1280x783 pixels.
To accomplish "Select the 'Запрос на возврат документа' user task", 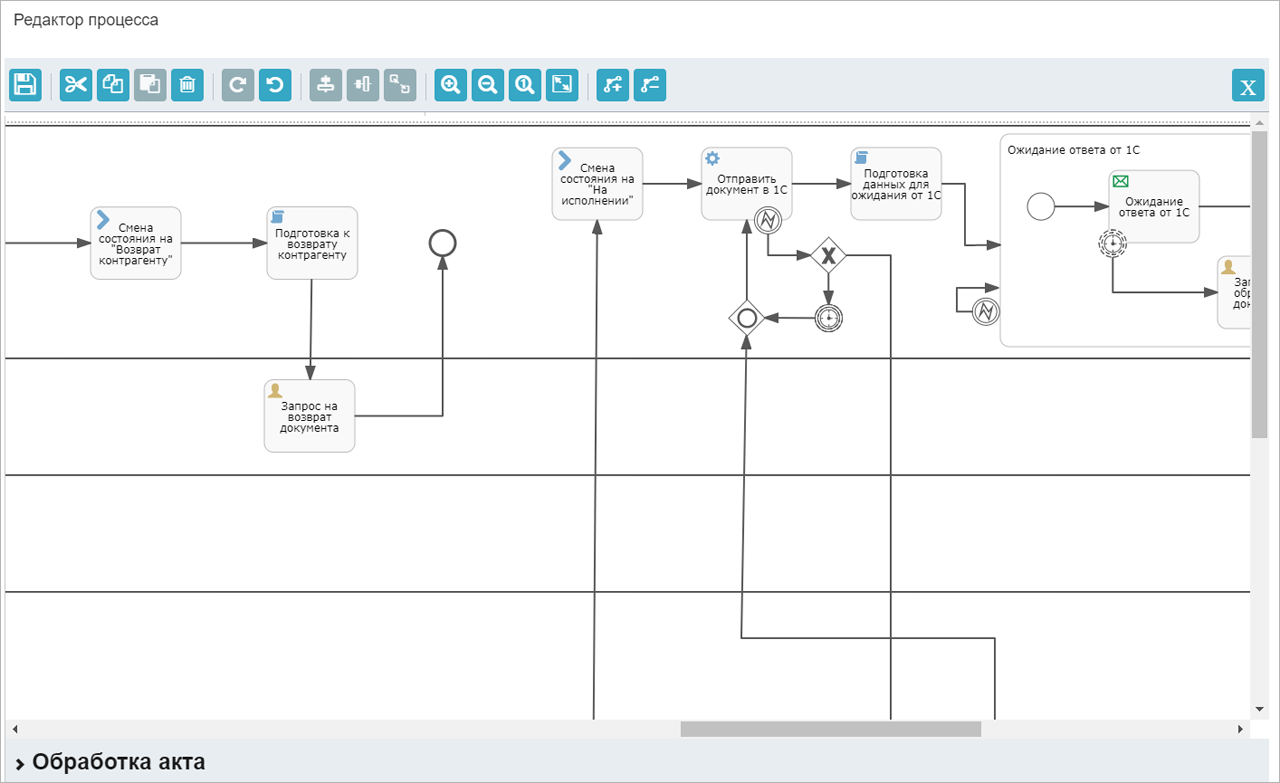I will tap(309, 416).
